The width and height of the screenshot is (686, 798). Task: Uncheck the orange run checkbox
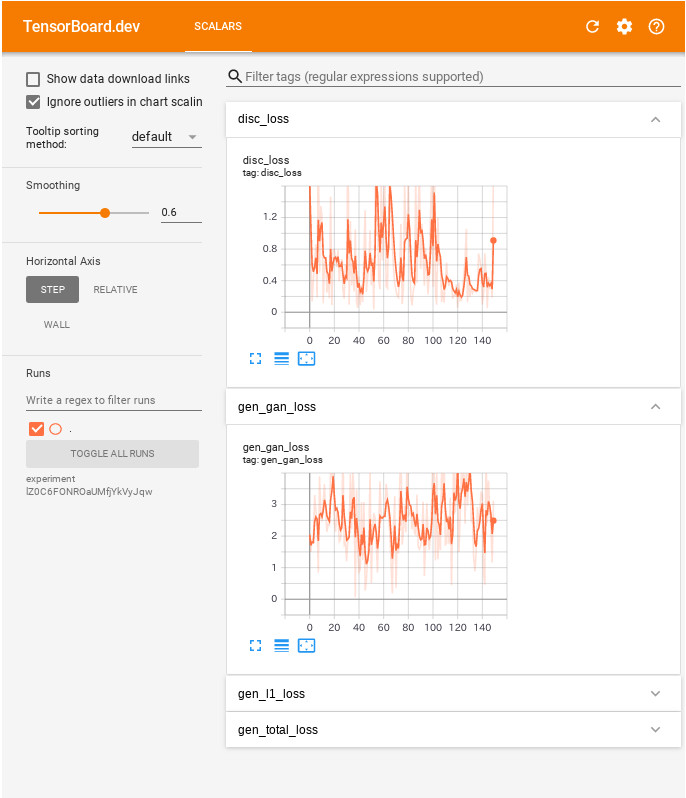coord(36,429)
